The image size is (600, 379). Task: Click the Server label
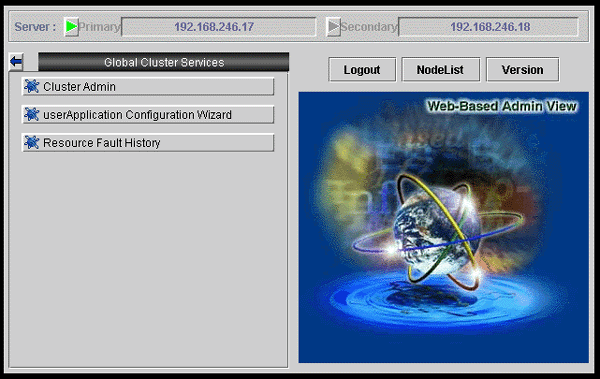35,27
